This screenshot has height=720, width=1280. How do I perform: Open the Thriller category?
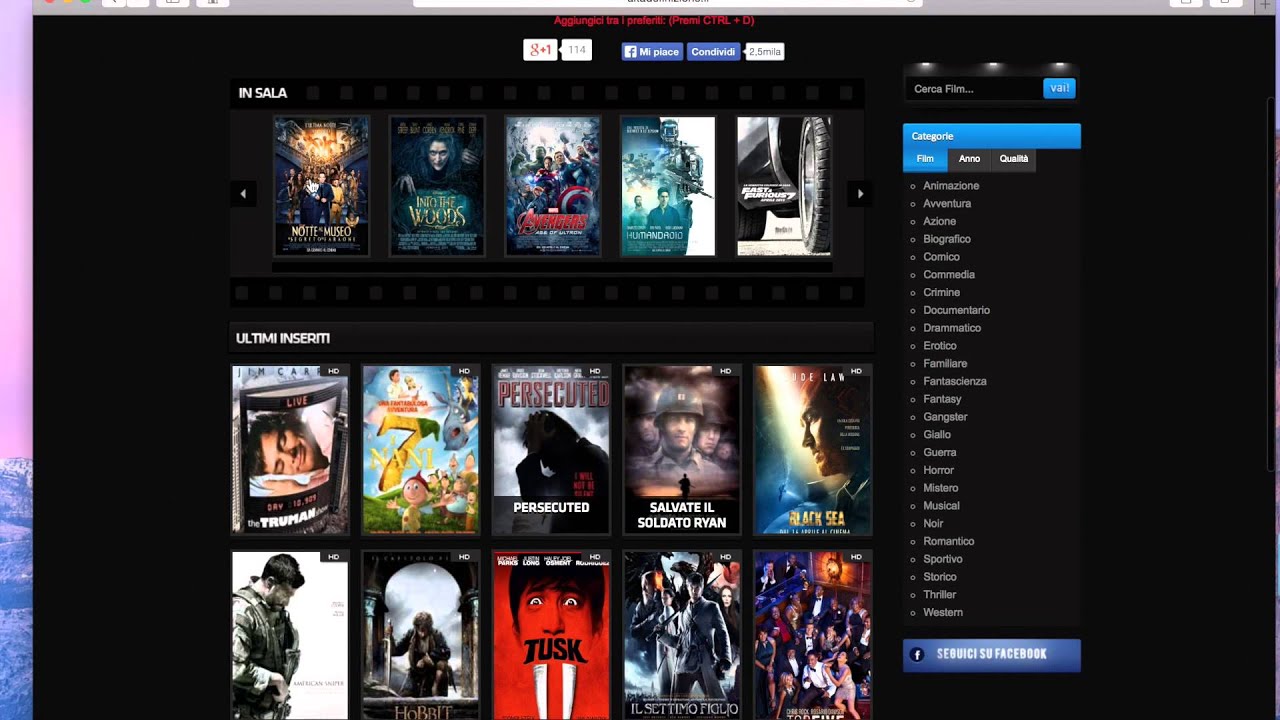tap(940, 595)
